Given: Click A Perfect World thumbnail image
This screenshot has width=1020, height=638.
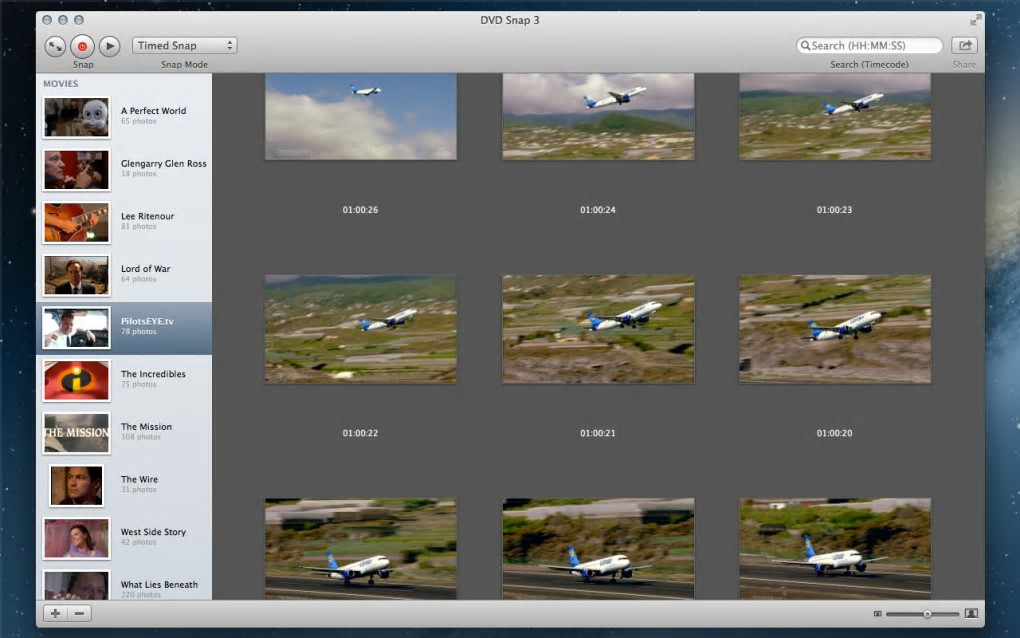Looking at the screenshot, I should pos(77,117).
